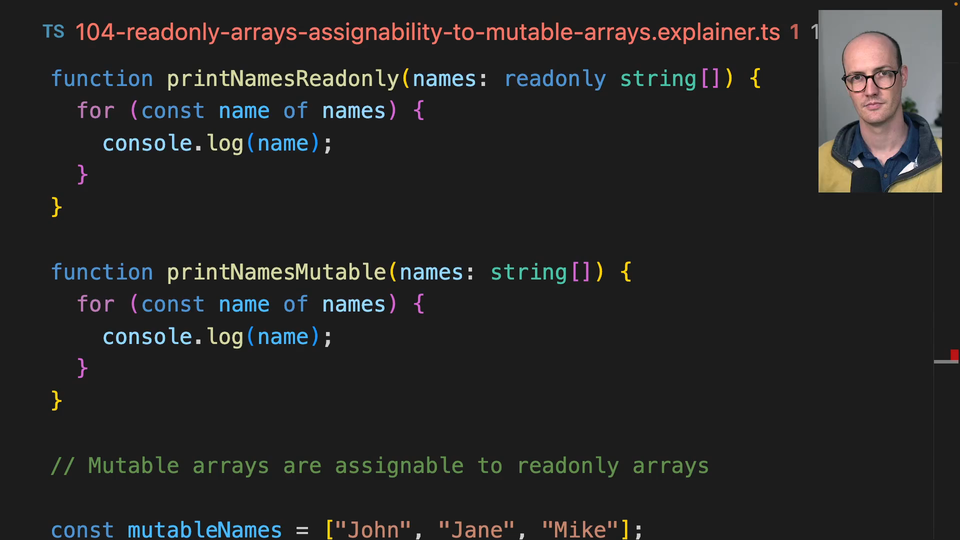Click the readonly keyword in the parameter type

tap(554, 79)
